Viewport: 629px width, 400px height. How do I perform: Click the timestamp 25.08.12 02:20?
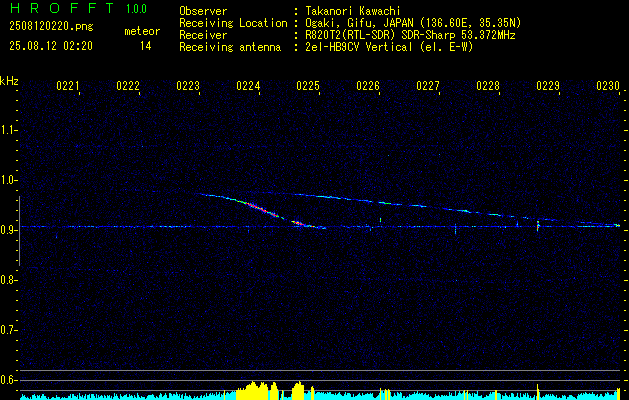pyautogui.click(x=51, y=46)
